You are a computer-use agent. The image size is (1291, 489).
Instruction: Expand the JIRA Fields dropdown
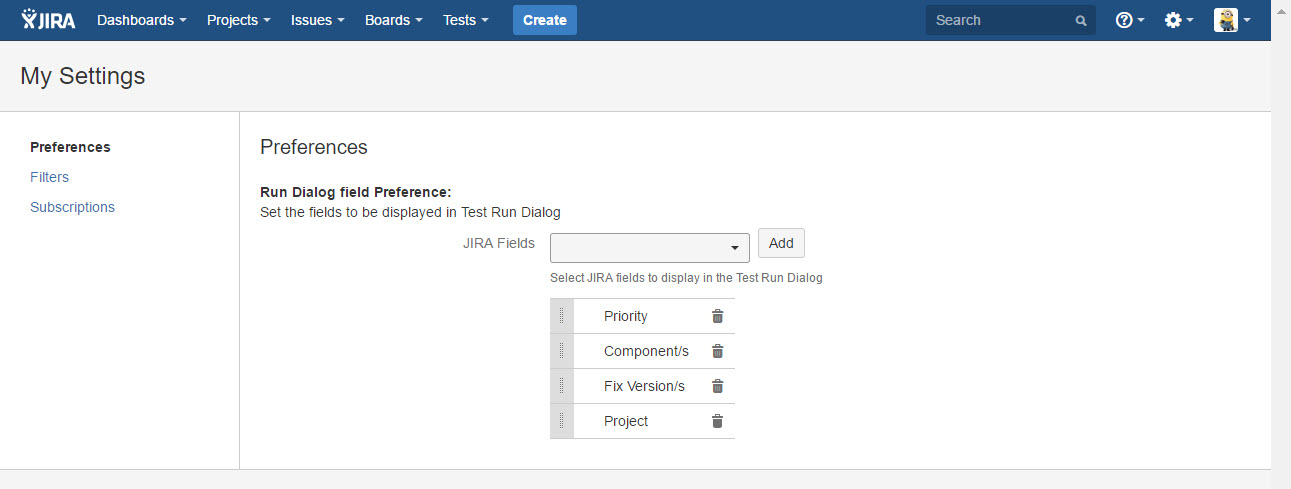650,248
